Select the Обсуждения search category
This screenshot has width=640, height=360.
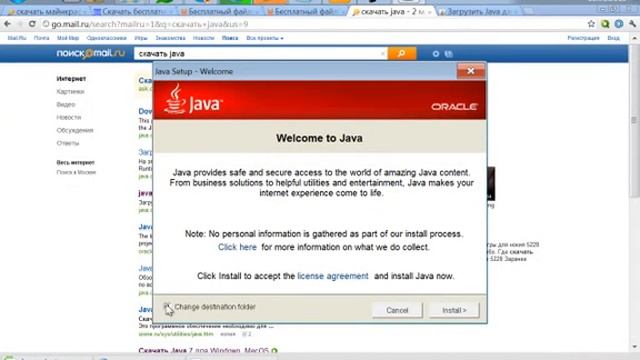tap(75, 130)
